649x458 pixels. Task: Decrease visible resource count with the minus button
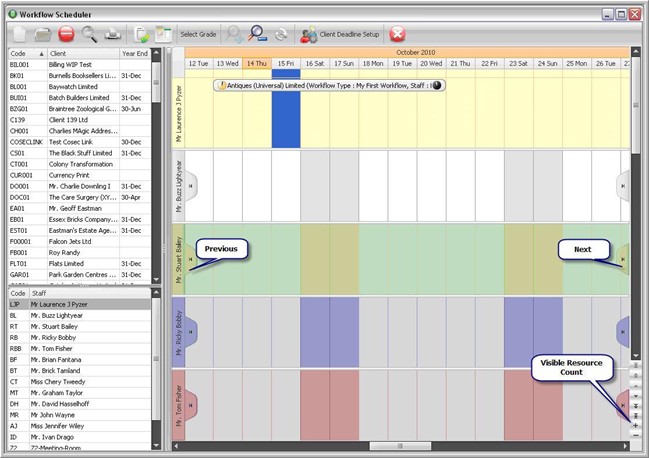pyautogui.click(x=635, y=435)
